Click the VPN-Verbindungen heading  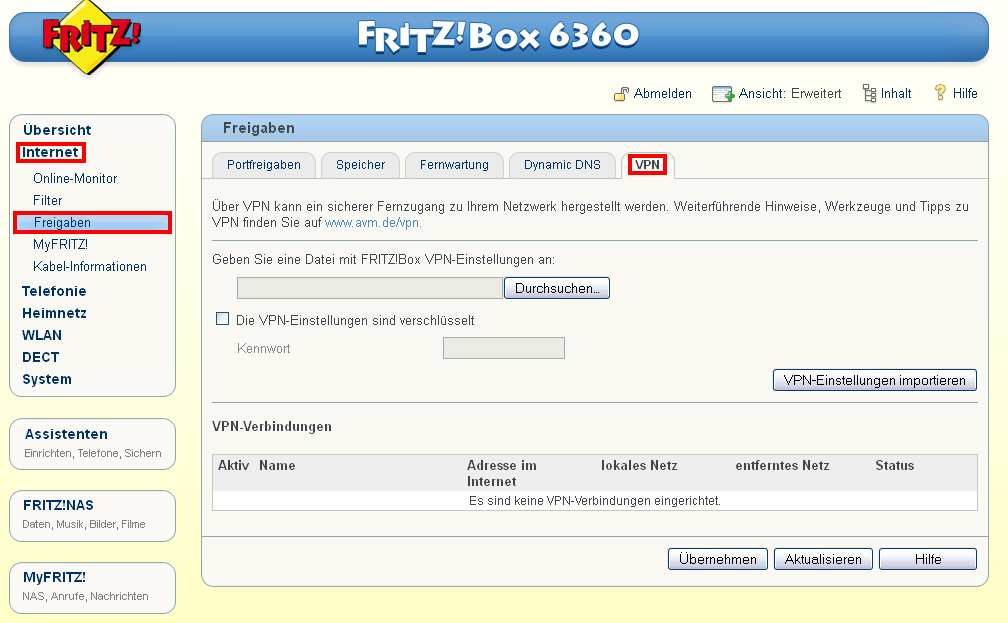click(272, 427)
